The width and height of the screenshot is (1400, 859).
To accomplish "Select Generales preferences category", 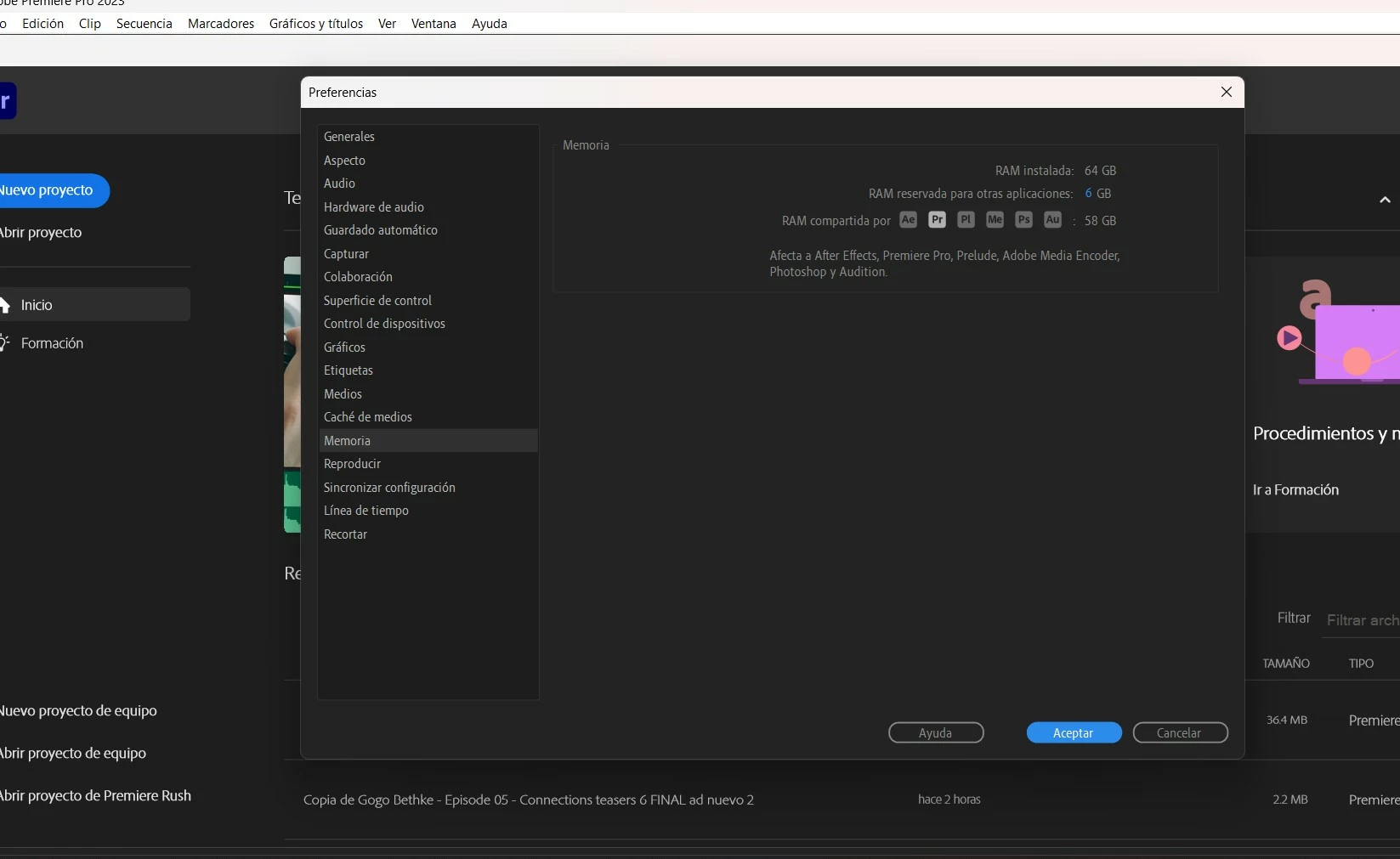I will point(428,137).
